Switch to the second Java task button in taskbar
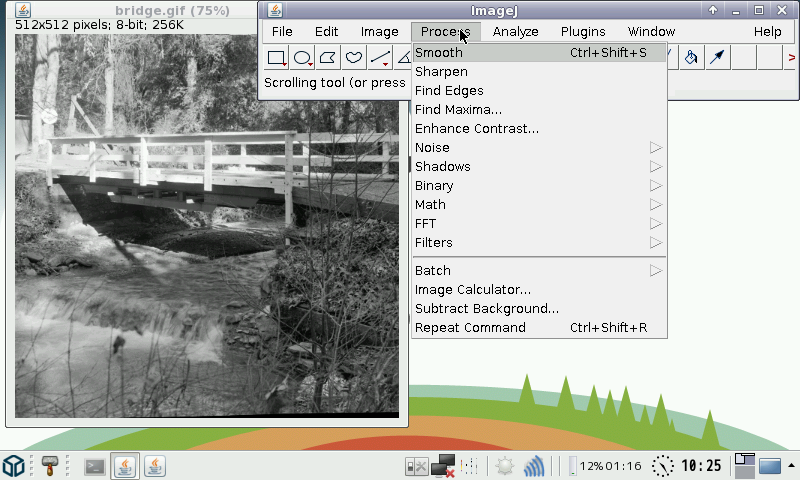The height and width of the screenshot is (480, 800). tap(155, 466)
